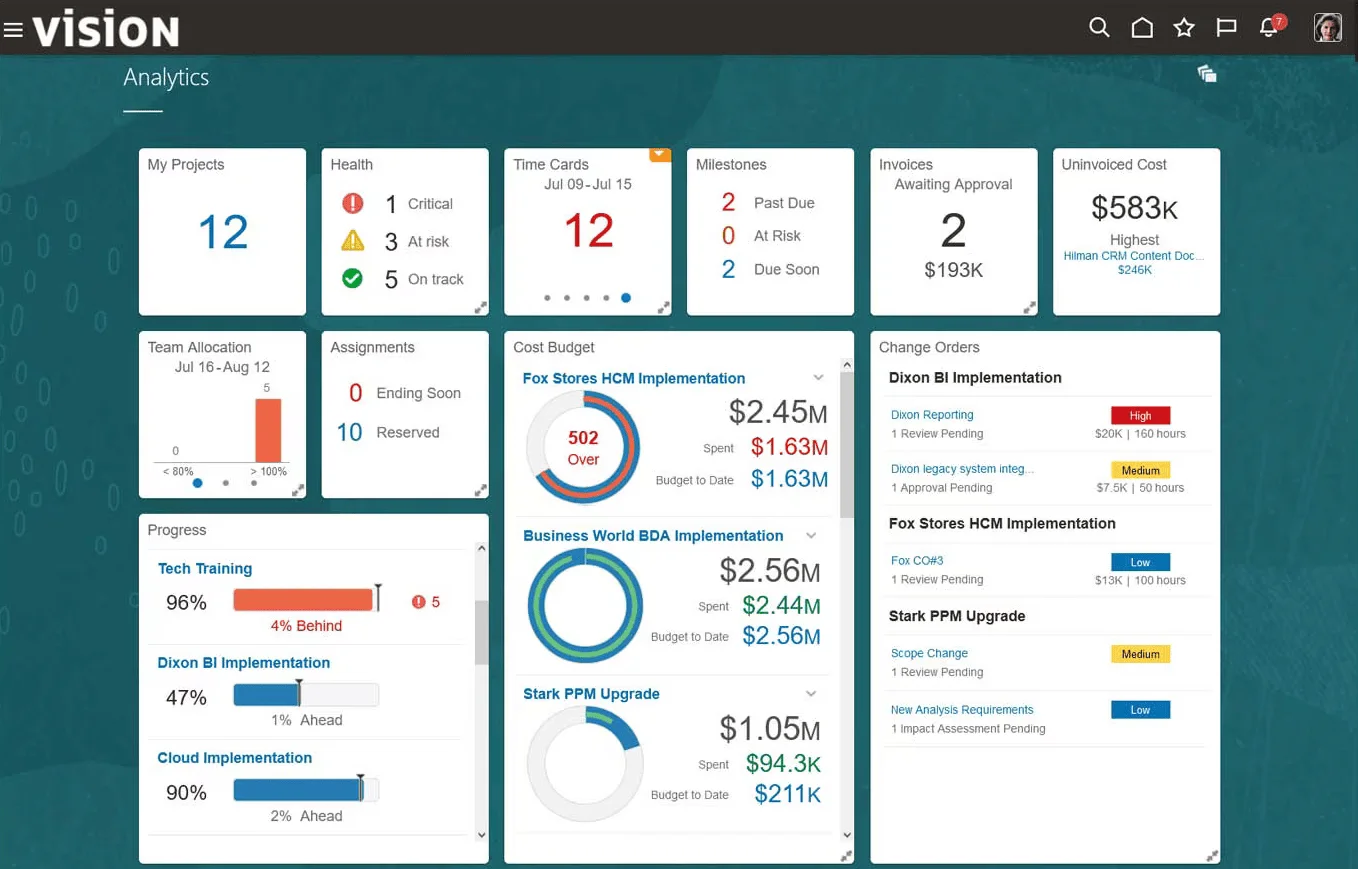Expand Business World BDA Implementation chevron
Image resolution: width=1358 pixels, height=869 pixels.
point(811,536)
